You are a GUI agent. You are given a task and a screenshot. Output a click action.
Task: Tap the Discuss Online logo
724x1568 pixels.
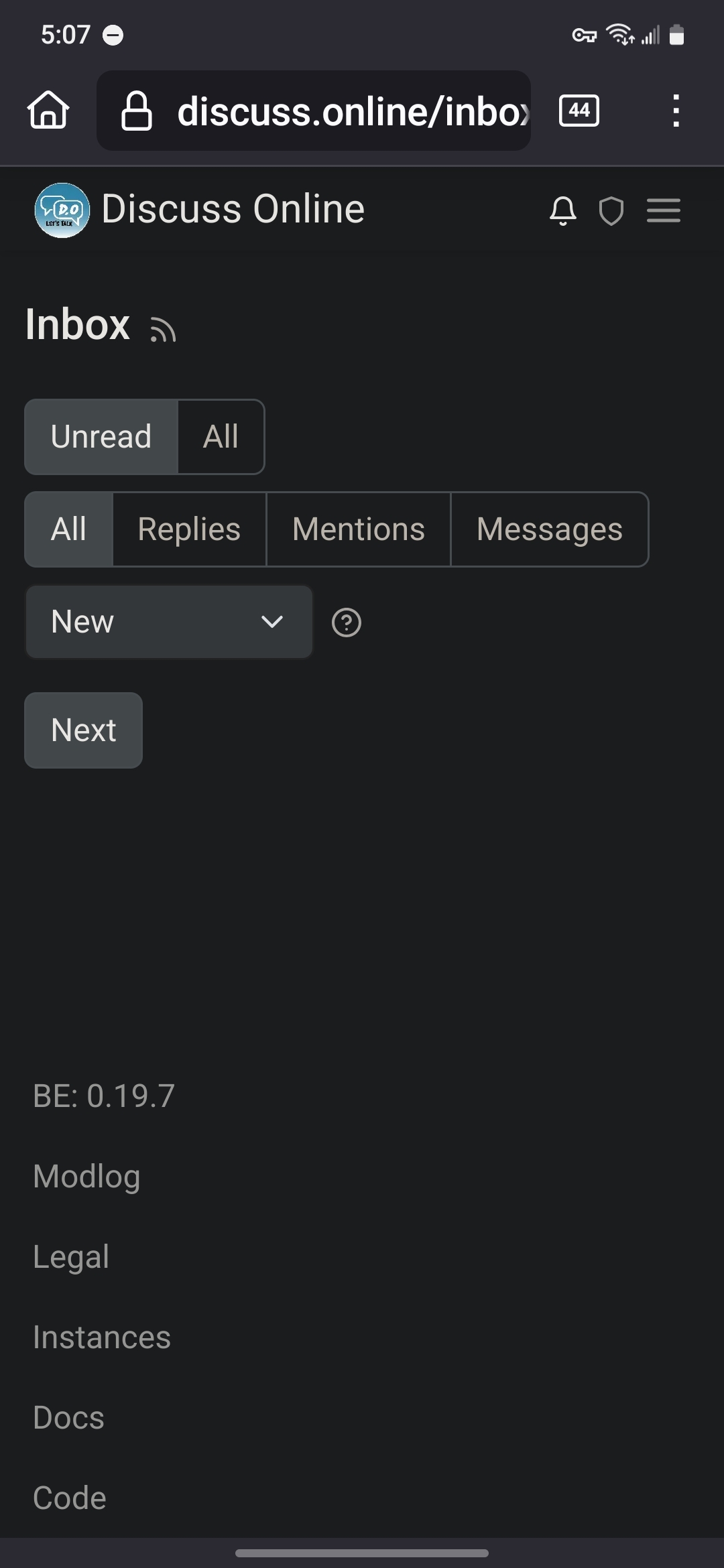[x=62, y=210]
